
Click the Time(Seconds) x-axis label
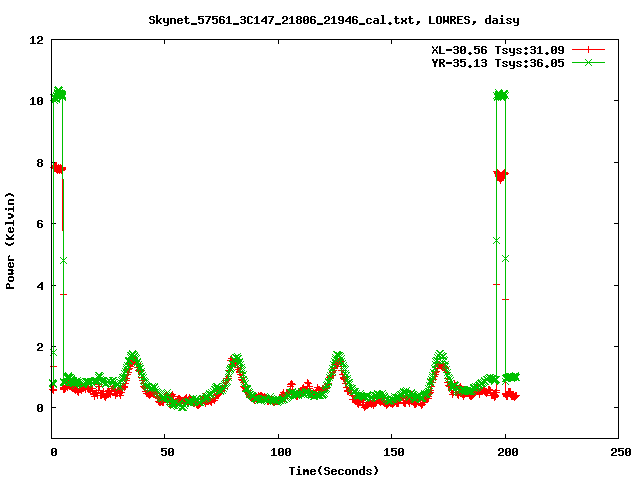(x=333, y=471)
